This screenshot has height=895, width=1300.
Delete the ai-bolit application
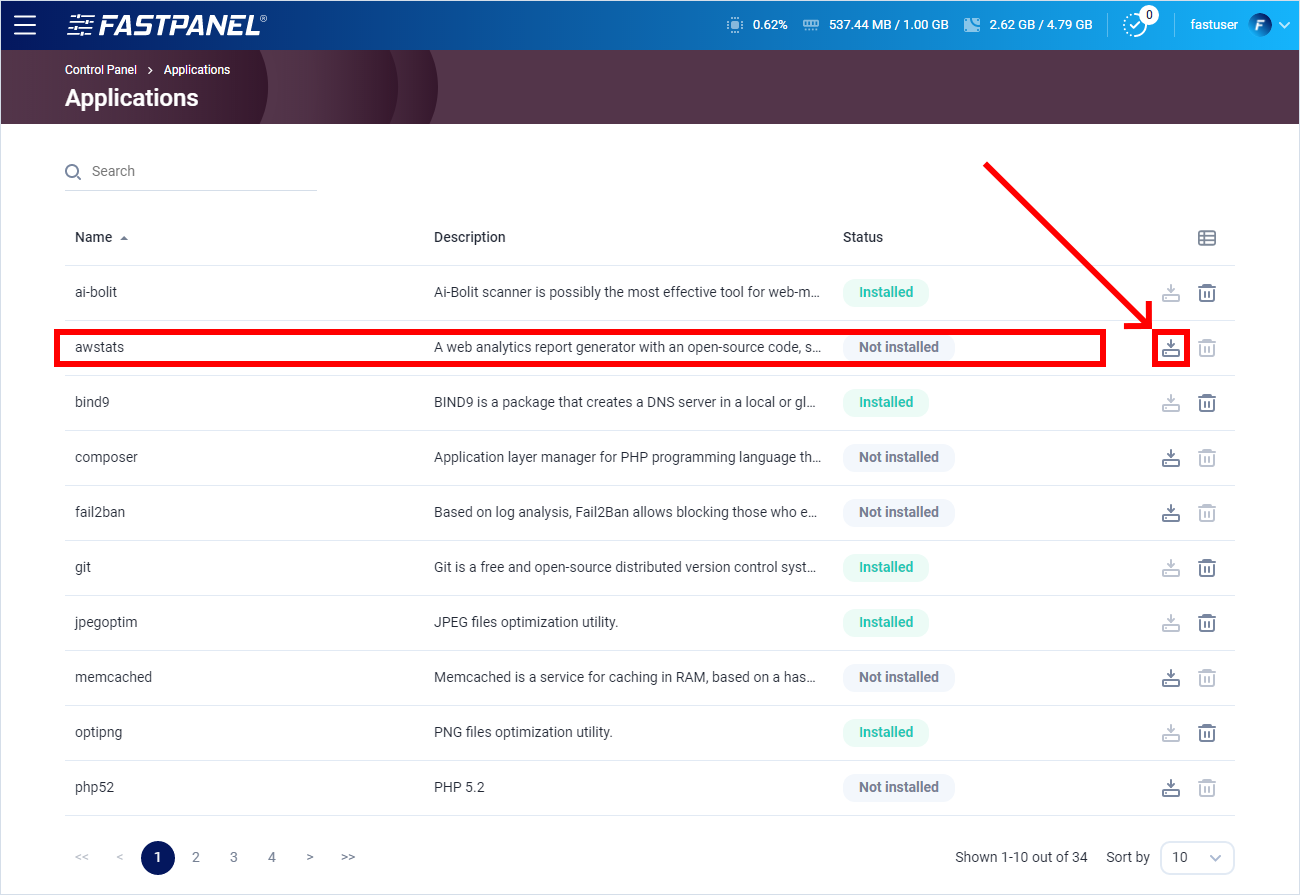[1207, 293]
